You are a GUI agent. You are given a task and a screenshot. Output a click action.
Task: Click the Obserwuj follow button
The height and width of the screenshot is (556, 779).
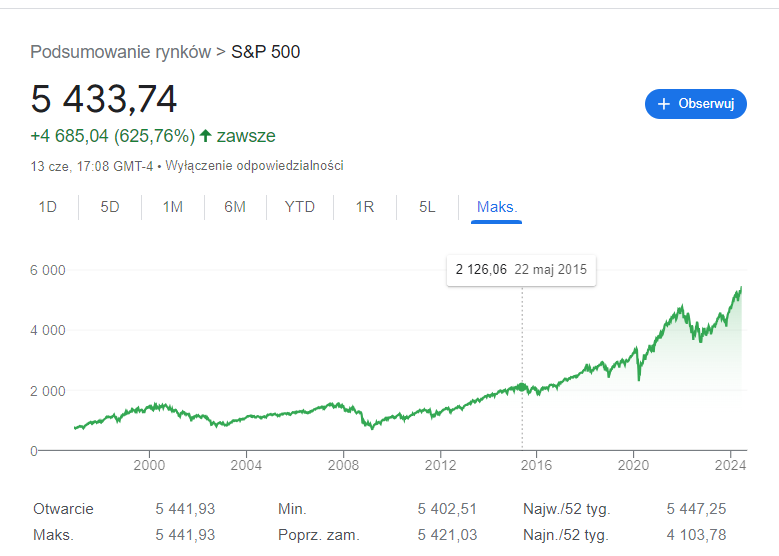pos(696,103)
